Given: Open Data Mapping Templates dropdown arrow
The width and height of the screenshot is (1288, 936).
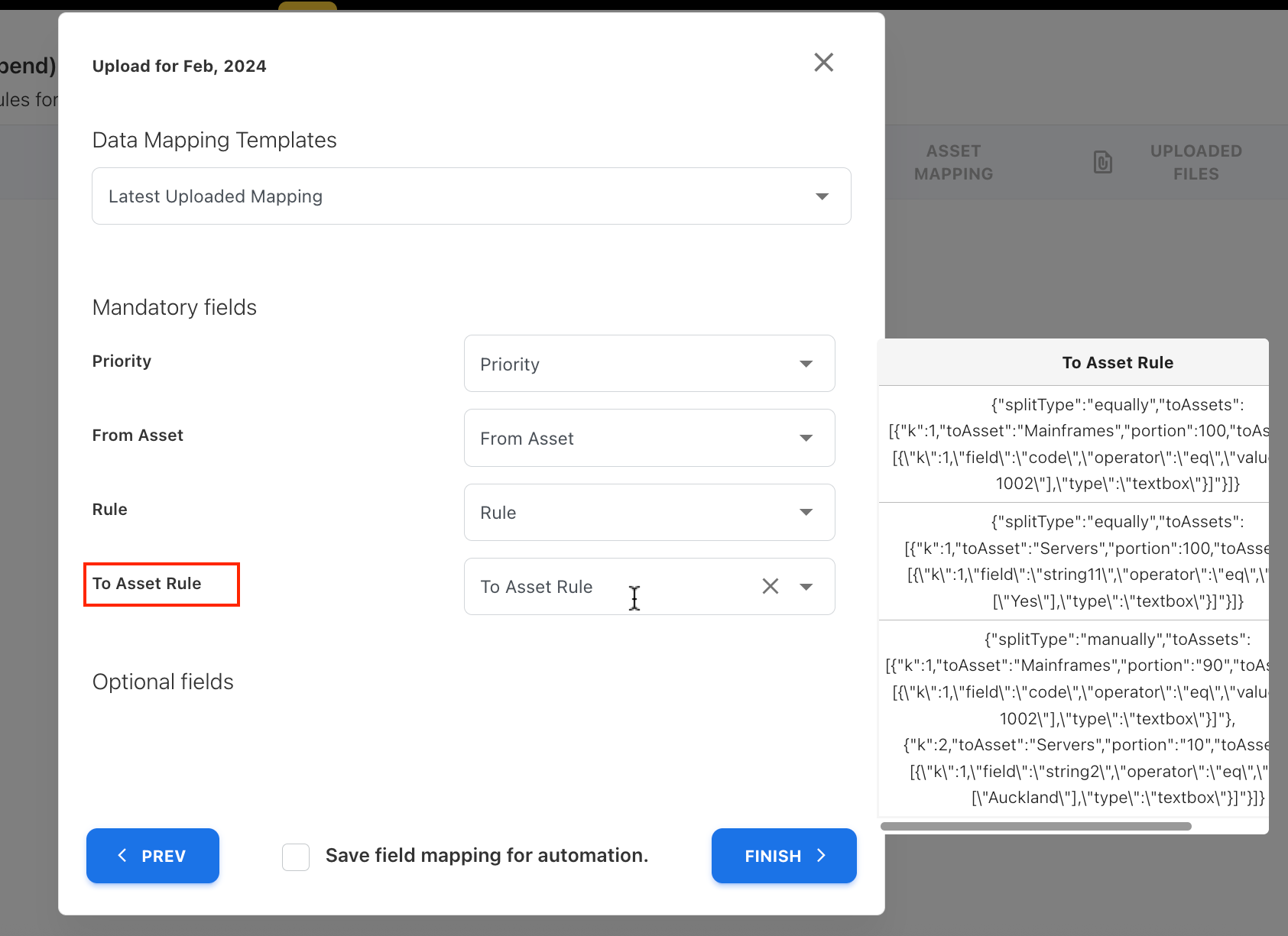Looking at the screenshot, I should pyautogui.click(x=822, y=196).
